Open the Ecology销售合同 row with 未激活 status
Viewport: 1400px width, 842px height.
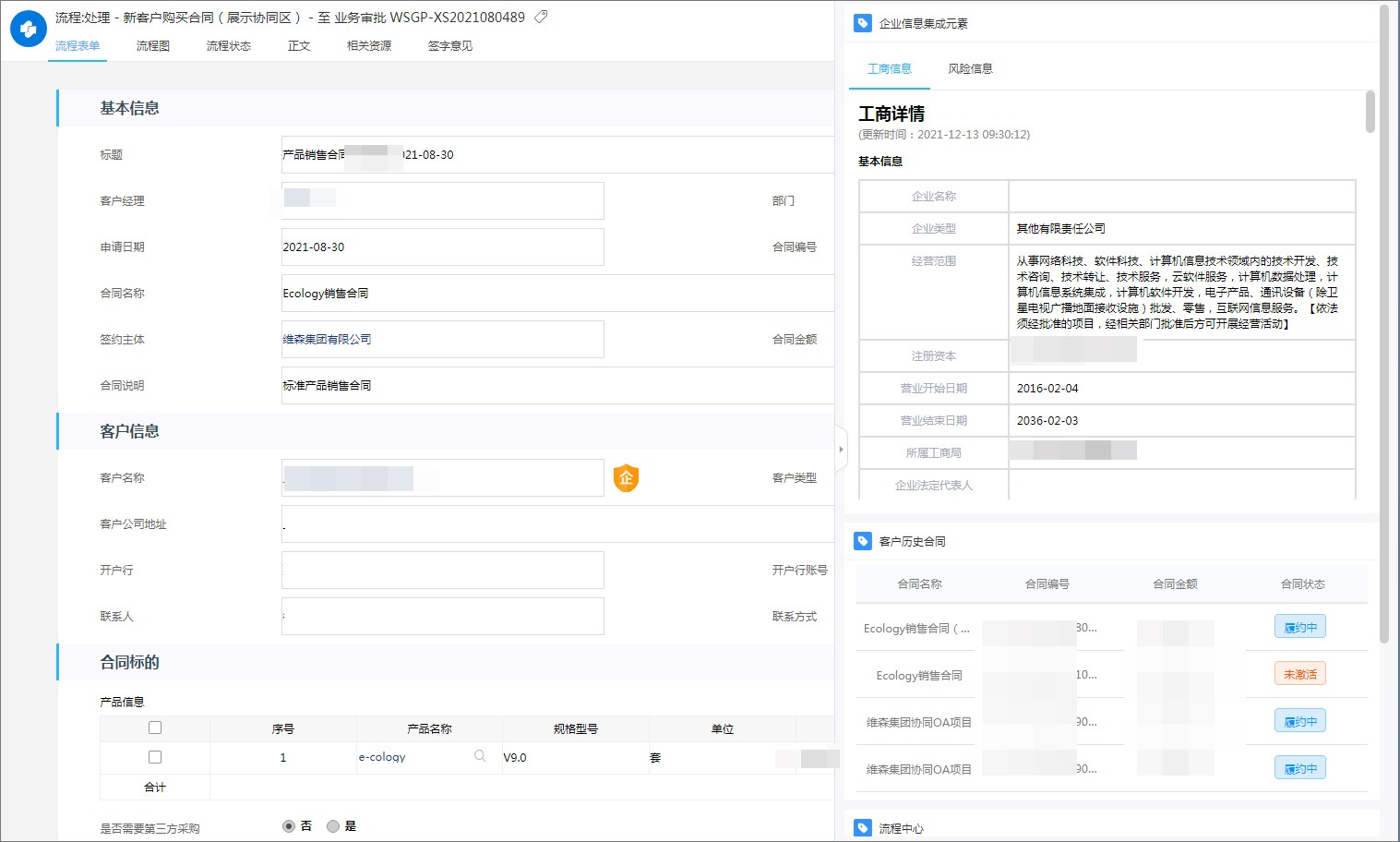click(x=919, y=675)
